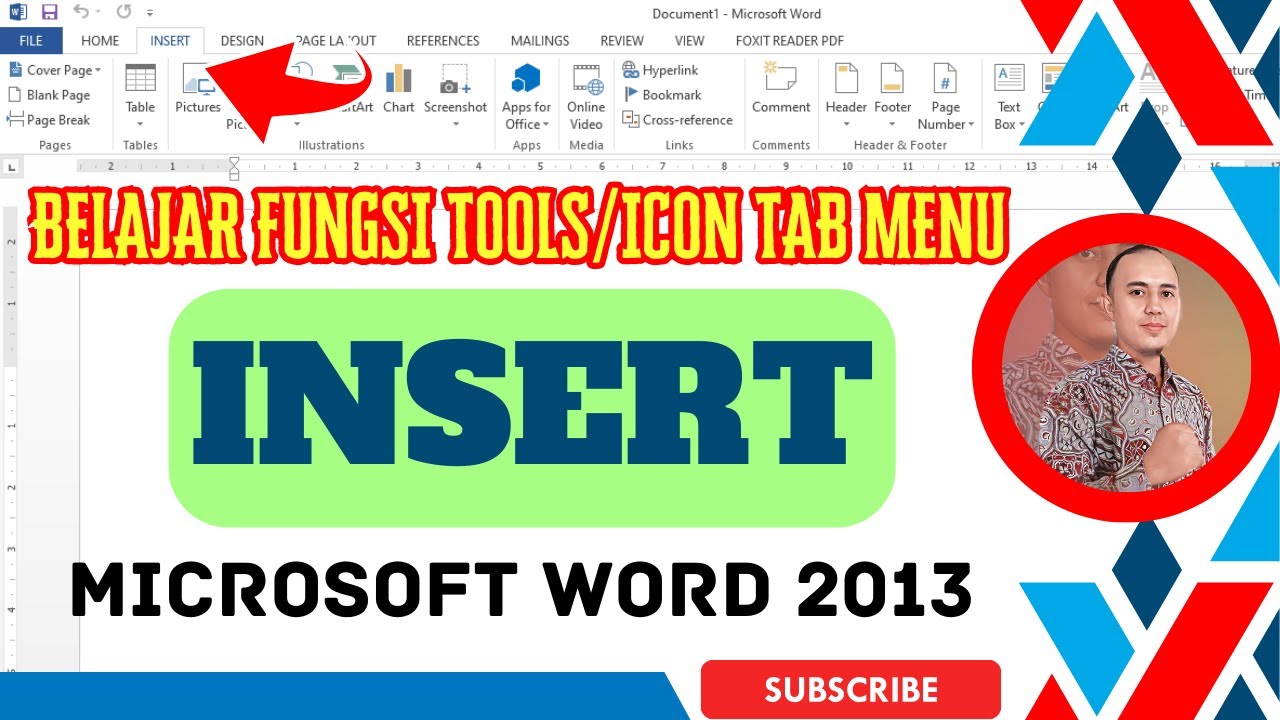Expand the Cover Page gallery

point(55,70)
